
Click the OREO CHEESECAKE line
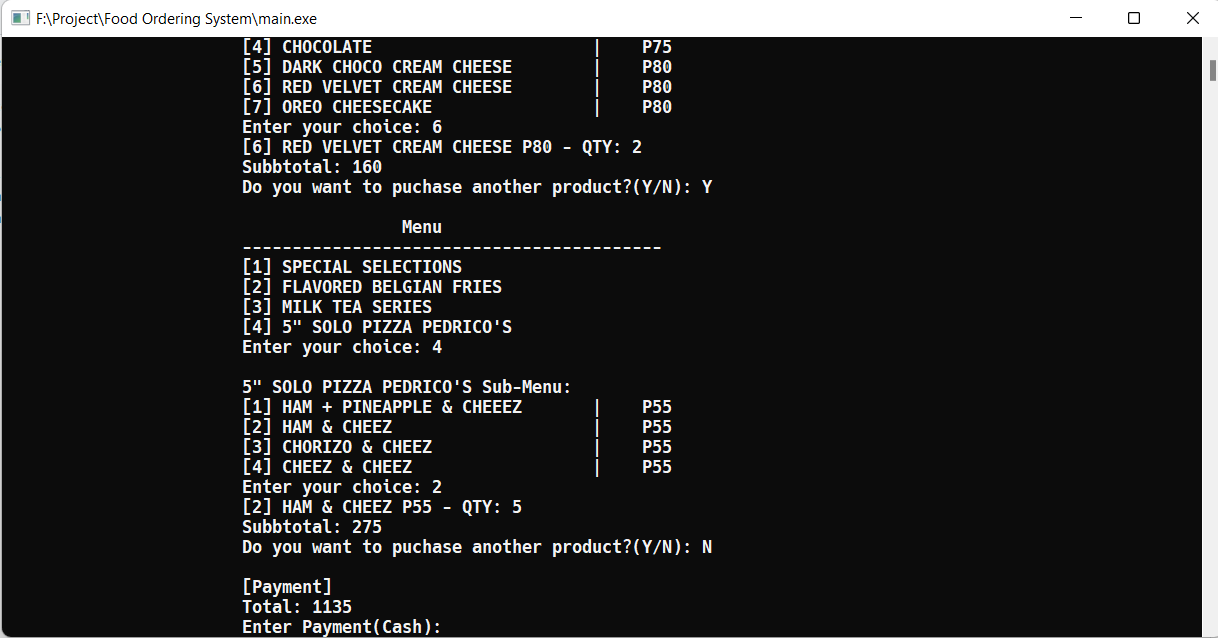pos(340,106)
